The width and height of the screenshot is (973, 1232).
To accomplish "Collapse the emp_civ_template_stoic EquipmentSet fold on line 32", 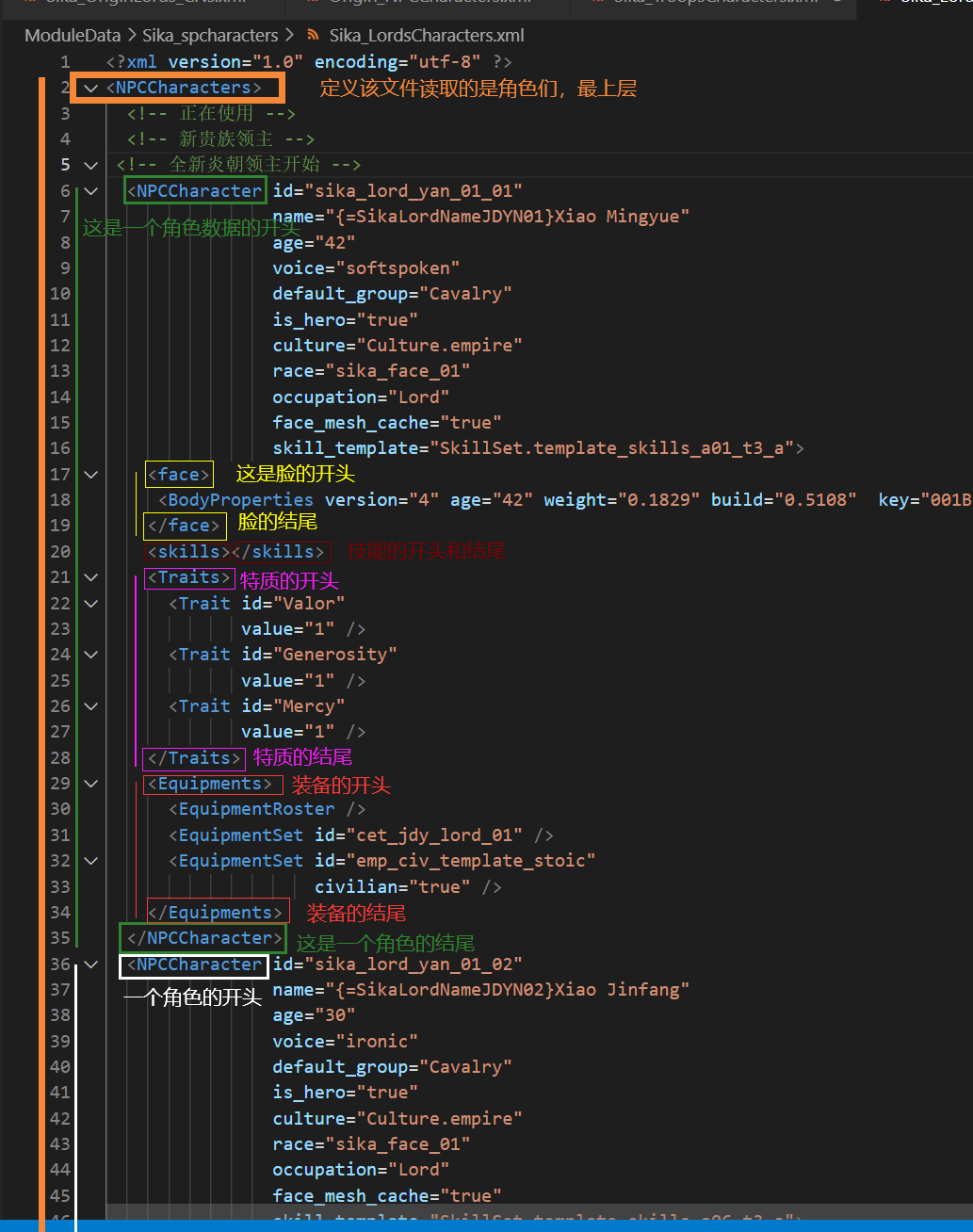I will click(90, 861).
